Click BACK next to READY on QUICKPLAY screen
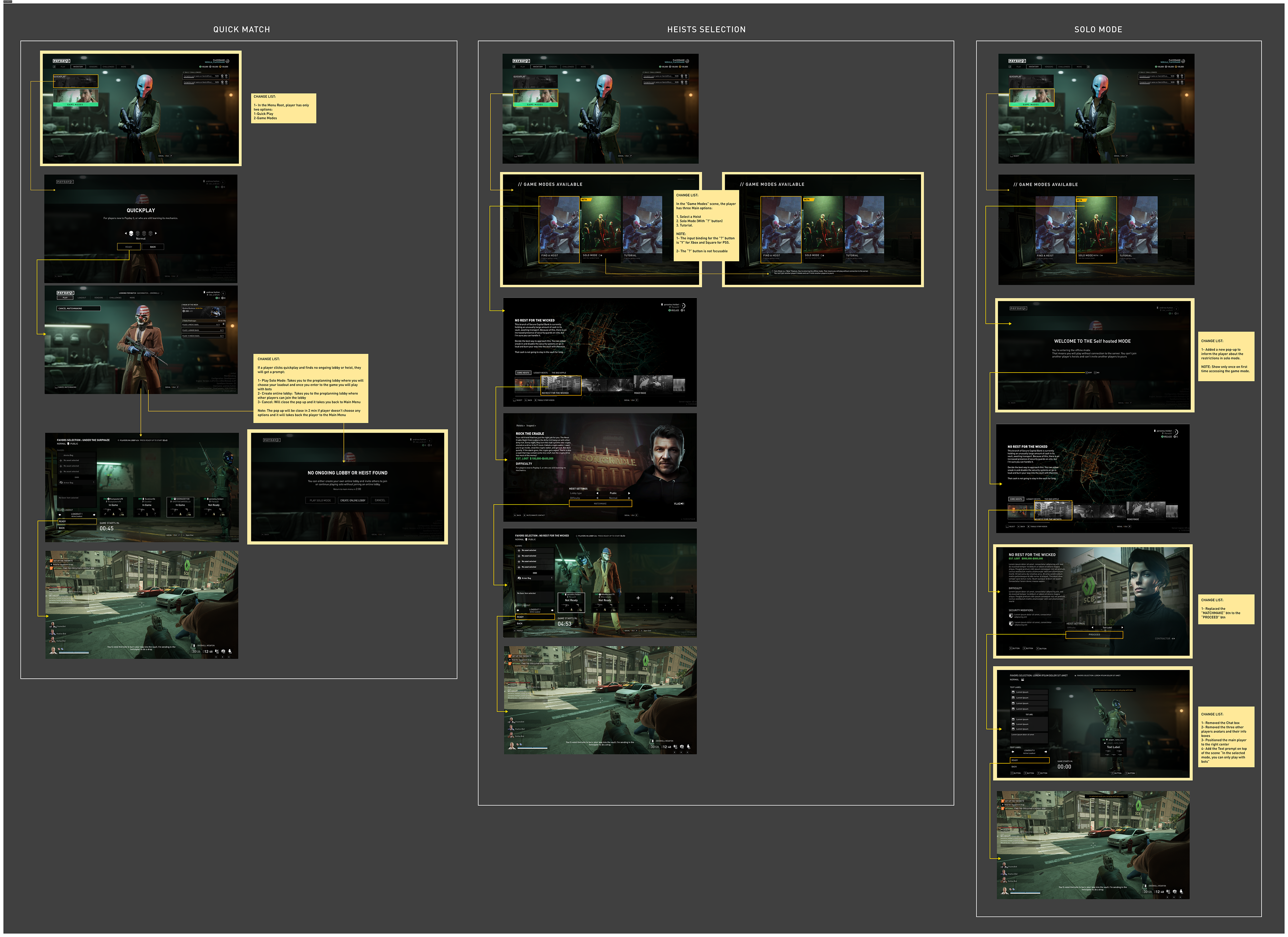 pyautogui.click(x=153, y=246)
